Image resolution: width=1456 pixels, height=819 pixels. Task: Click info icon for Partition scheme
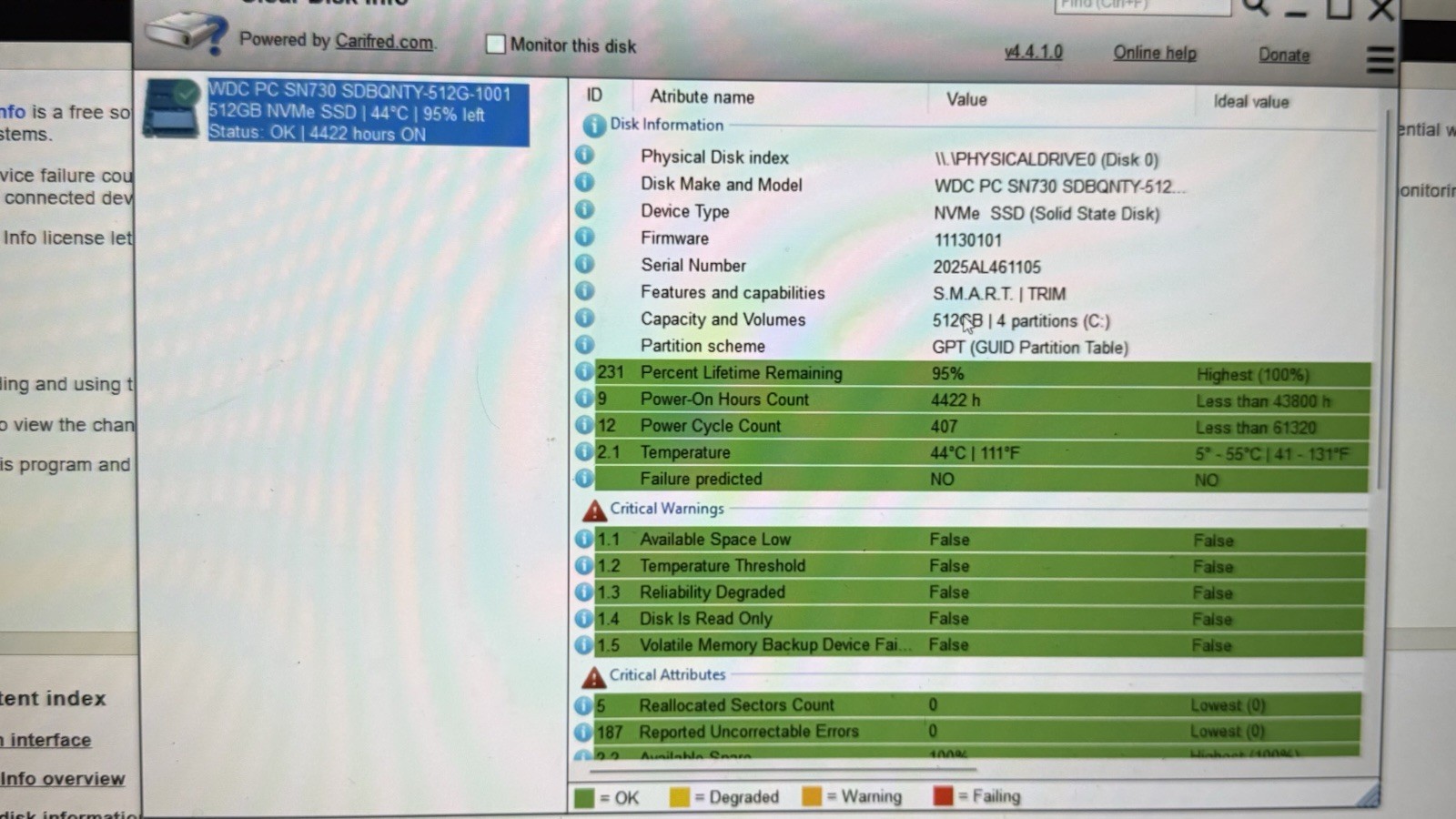[584, 345]
